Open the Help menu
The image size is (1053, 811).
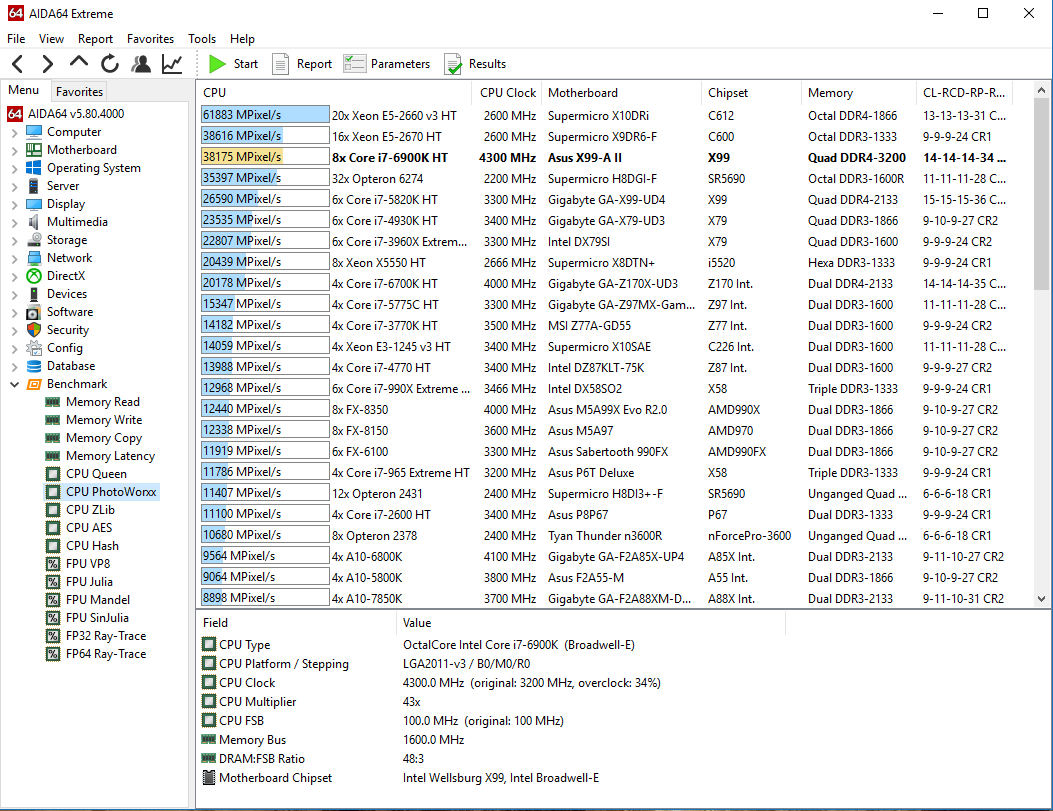[242, 38]
